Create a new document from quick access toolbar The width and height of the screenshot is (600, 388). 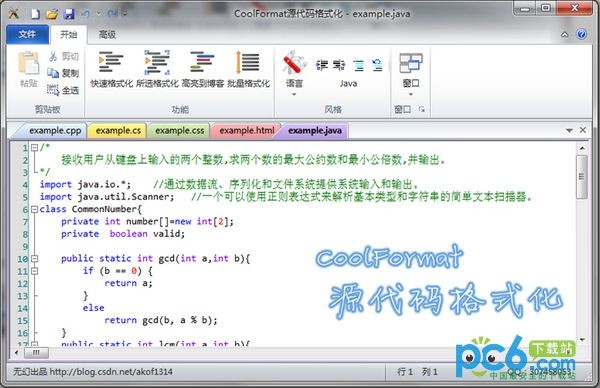tap(35, 14)
